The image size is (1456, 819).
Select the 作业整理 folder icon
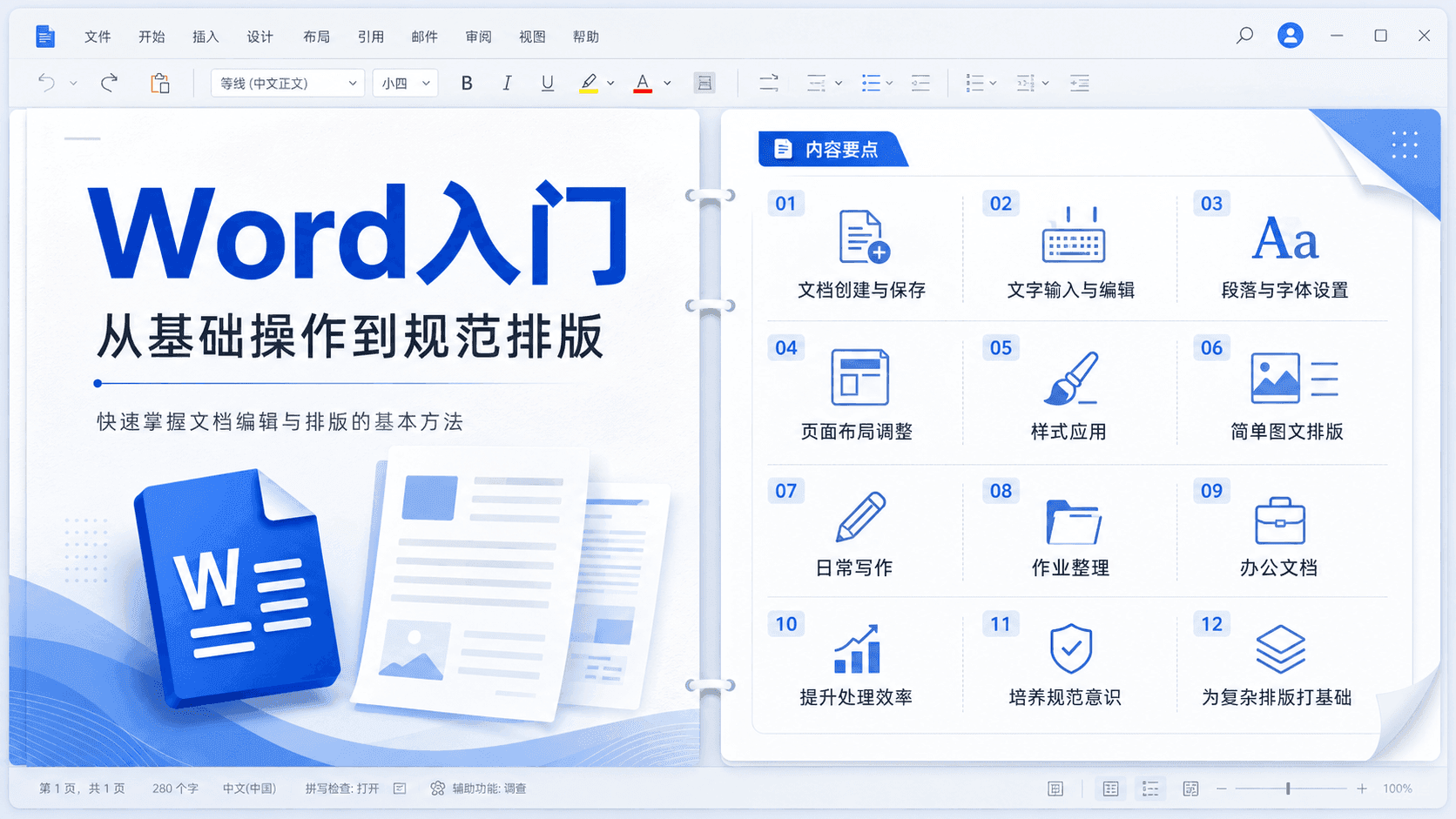(1074, 522)
